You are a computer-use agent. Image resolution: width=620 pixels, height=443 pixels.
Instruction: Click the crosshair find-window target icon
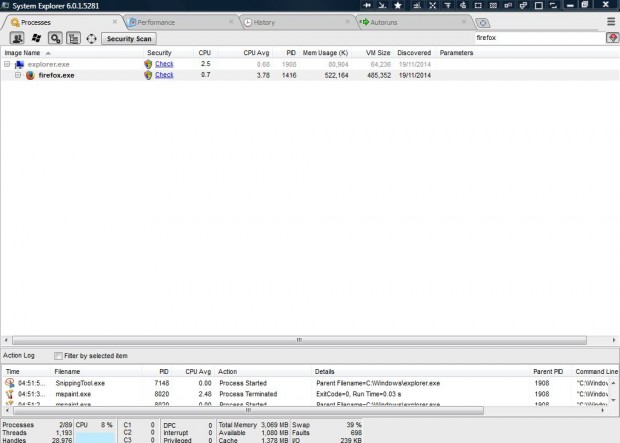click(x=91, y=38)
